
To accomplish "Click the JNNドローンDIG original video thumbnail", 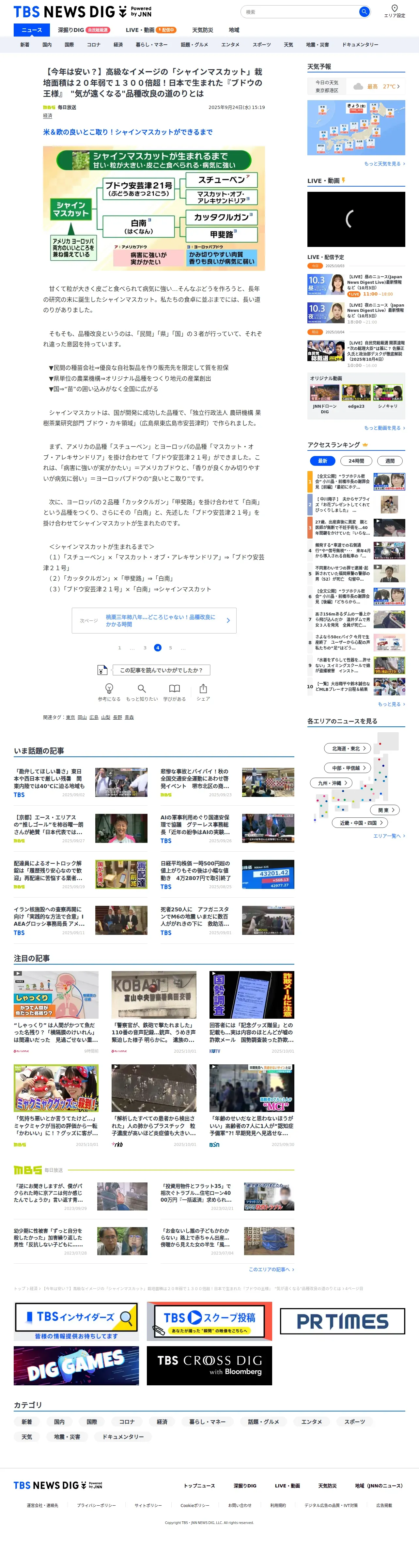I will coord(325,393).
